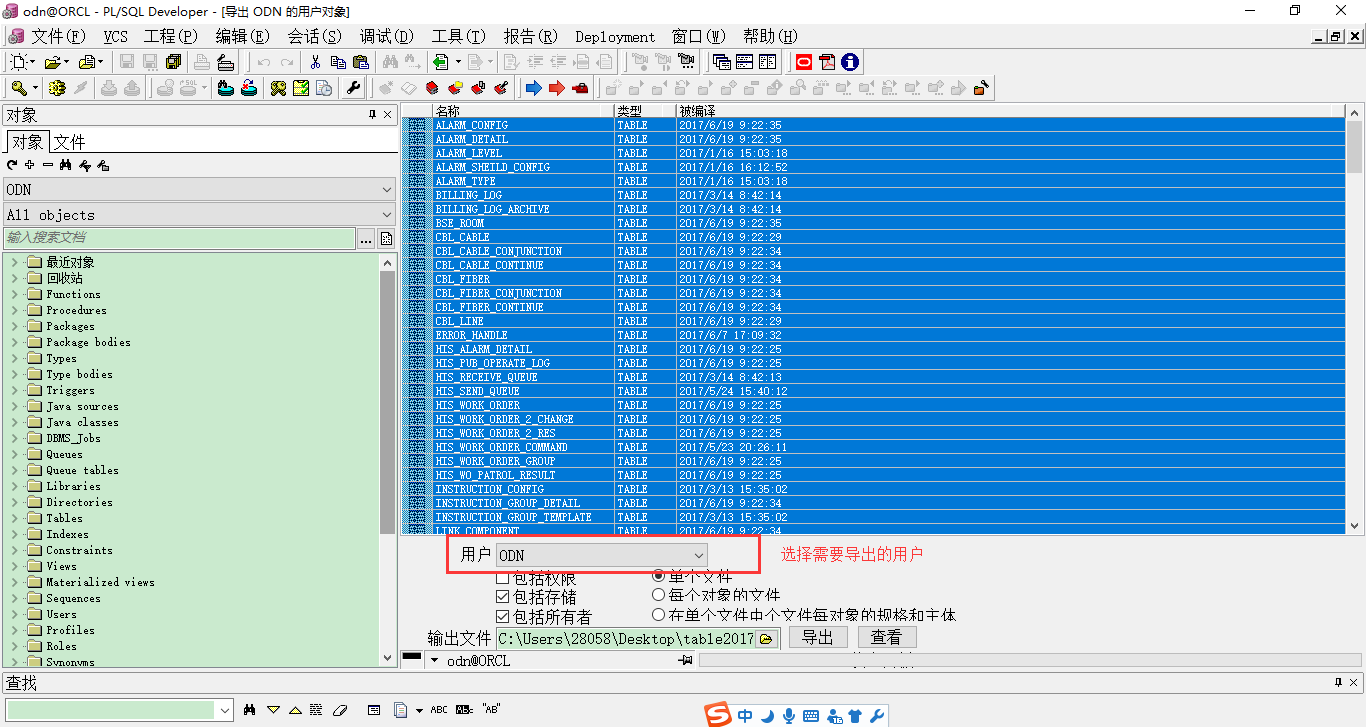Expand the Sequences tree node
The width and height of the screenshot is (1366, 727).
coord(14,598)
